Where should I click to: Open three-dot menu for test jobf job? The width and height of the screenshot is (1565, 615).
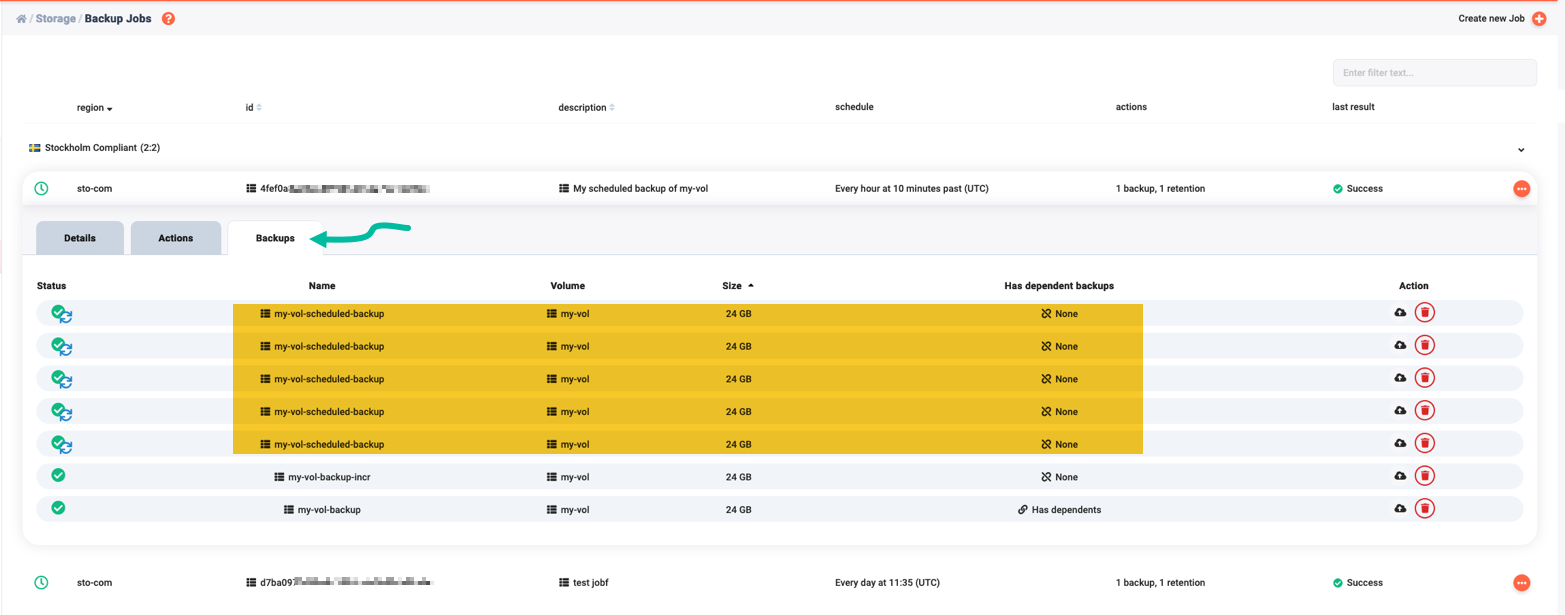pyautogui.click(x=1522, y=583)
